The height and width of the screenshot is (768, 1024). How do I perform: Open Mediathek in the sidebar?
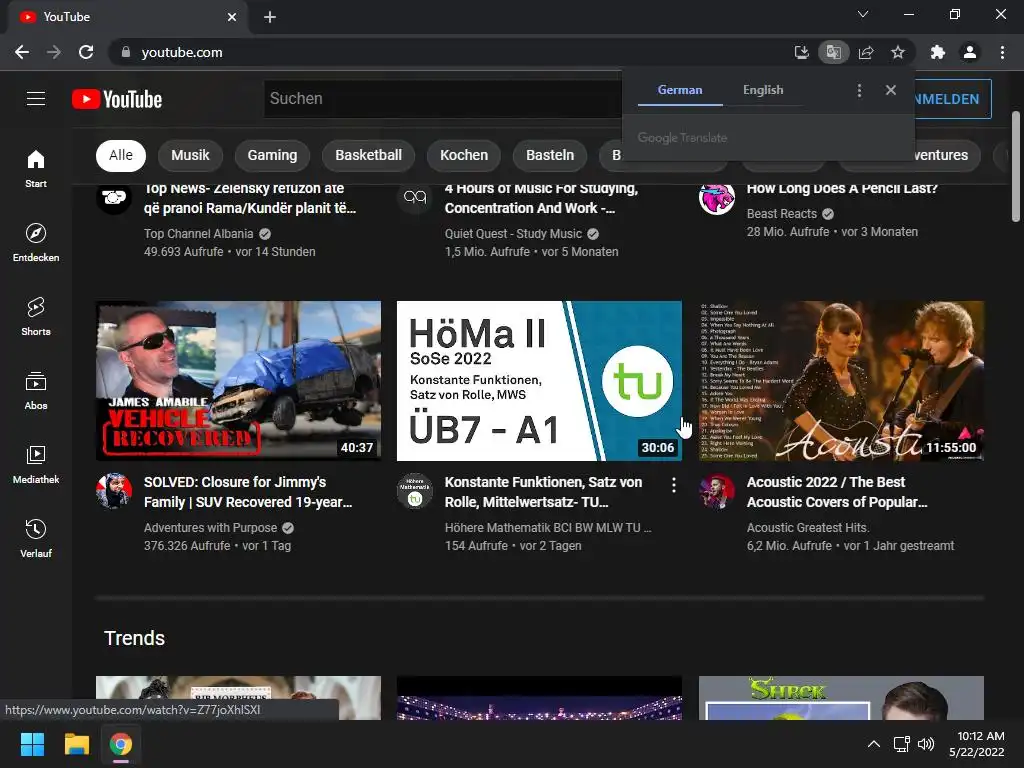pos(36,464)
